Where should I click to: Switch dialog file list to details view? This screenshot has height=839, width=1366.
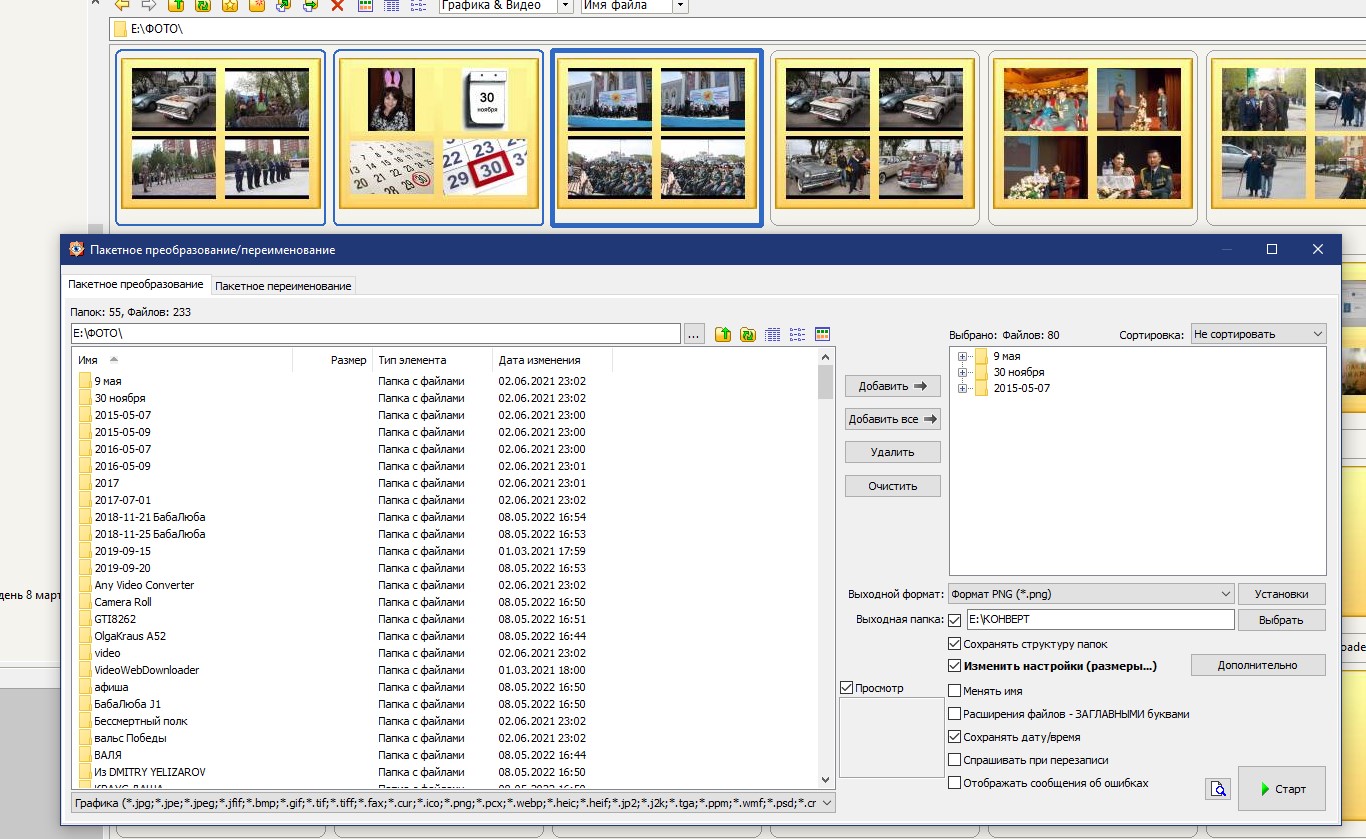(773, 334)
